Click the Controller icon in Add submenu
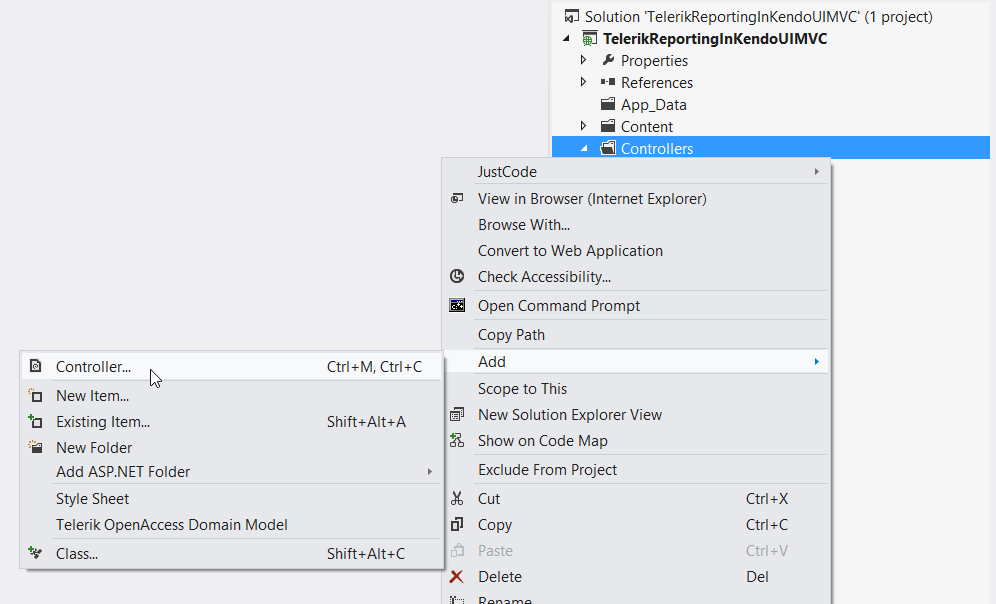996x604 pixels. tap(36, 367)
